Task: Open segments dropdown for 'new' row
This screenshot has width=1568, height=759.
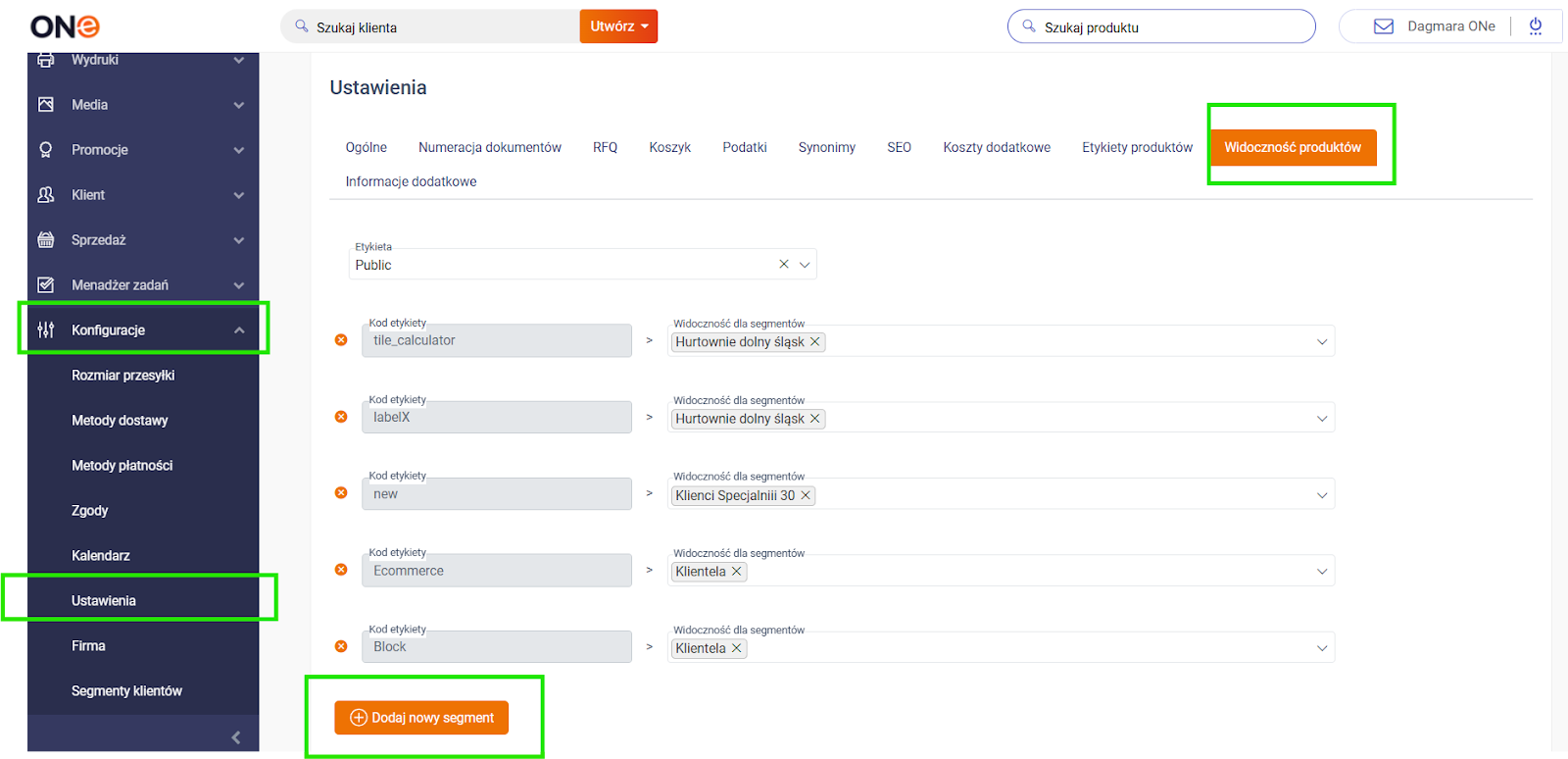Action: [1322, 495]
